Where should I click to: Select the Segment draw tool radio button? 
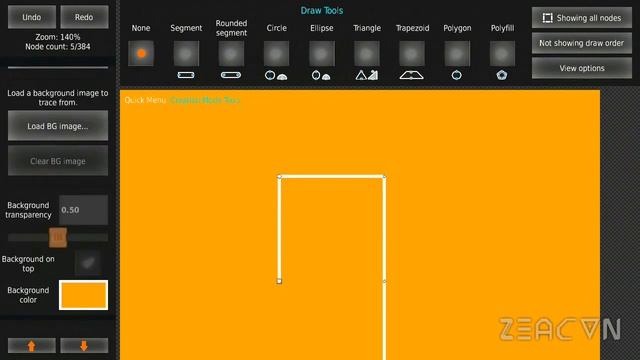tap(186, 53)
